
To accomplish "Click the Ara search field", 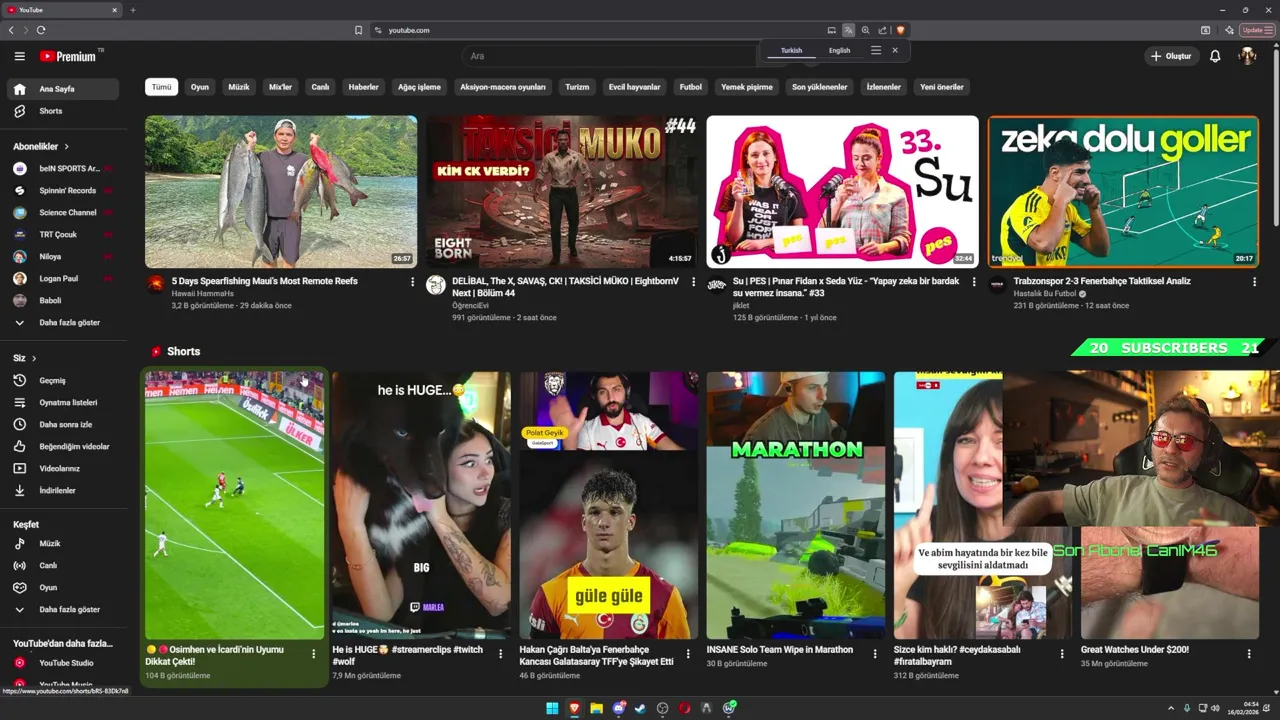I will 610,56.
